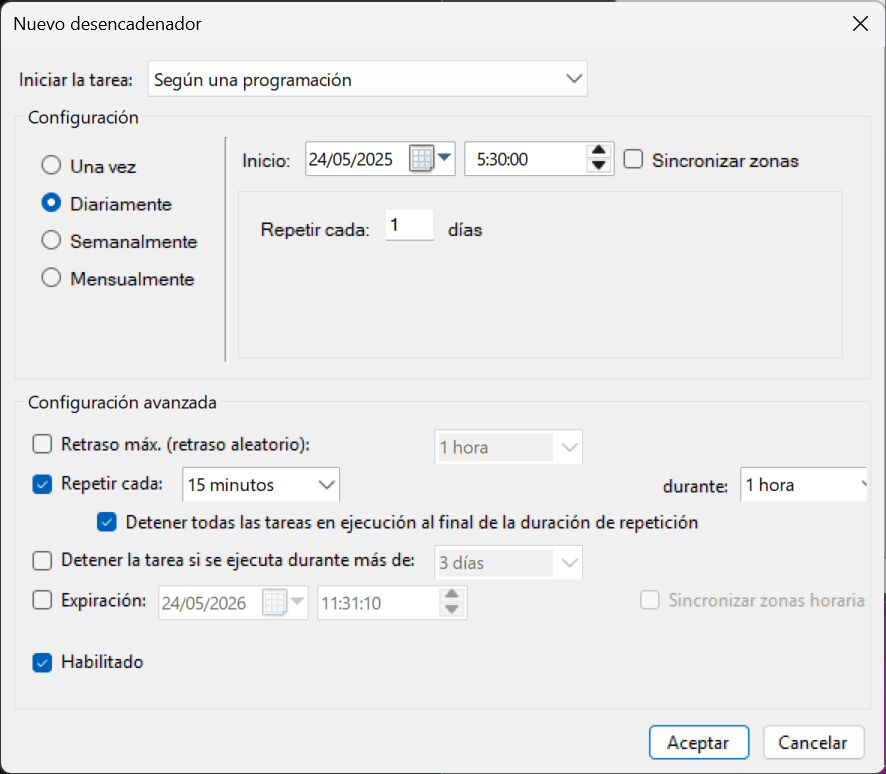Enable the Expiración checkbox
This screenshot has height=774, width=886.
(42, 600)
